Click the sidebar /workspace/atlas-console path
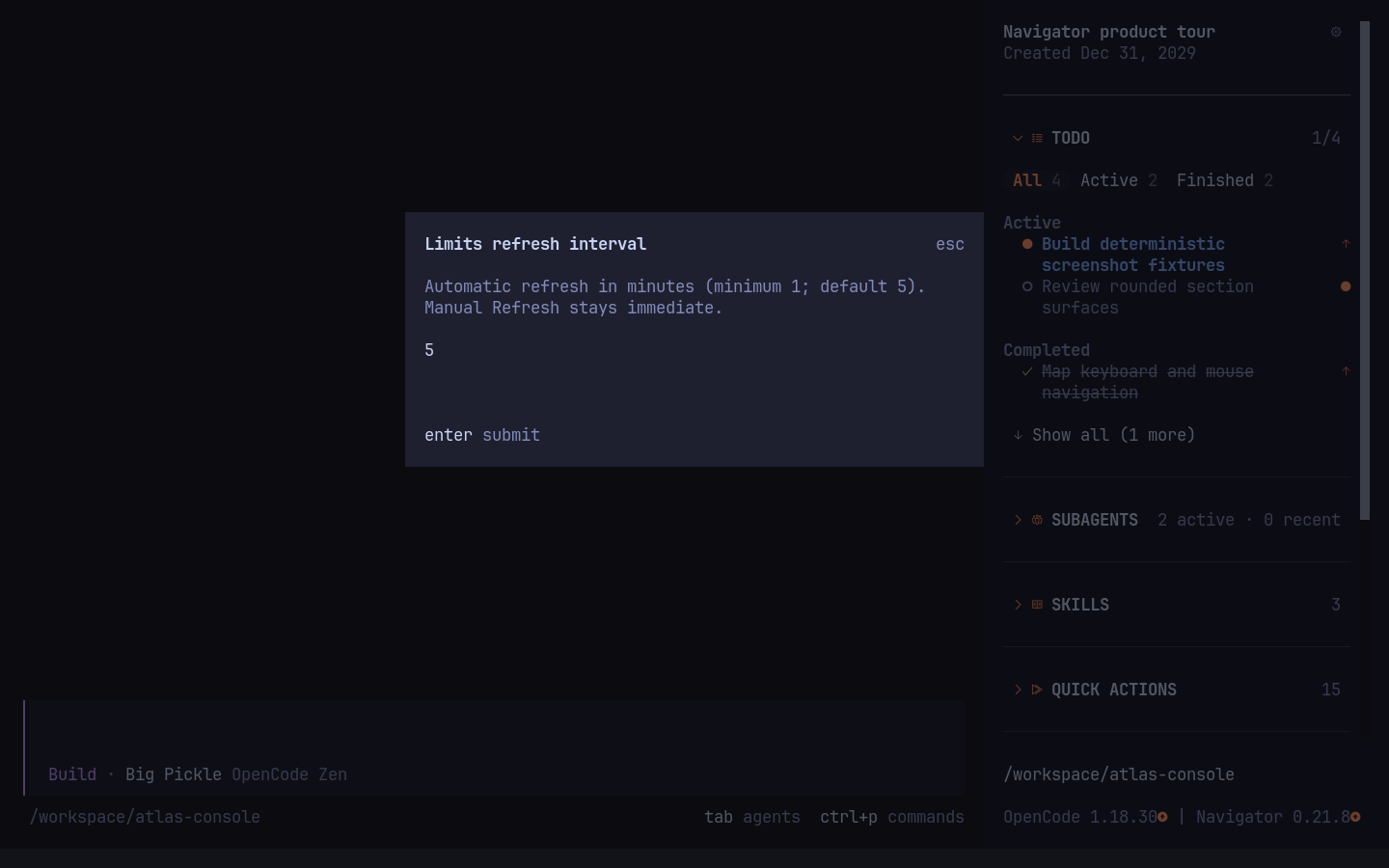This screenshot has width=1389, height=868. click(x=1119, y=774)
